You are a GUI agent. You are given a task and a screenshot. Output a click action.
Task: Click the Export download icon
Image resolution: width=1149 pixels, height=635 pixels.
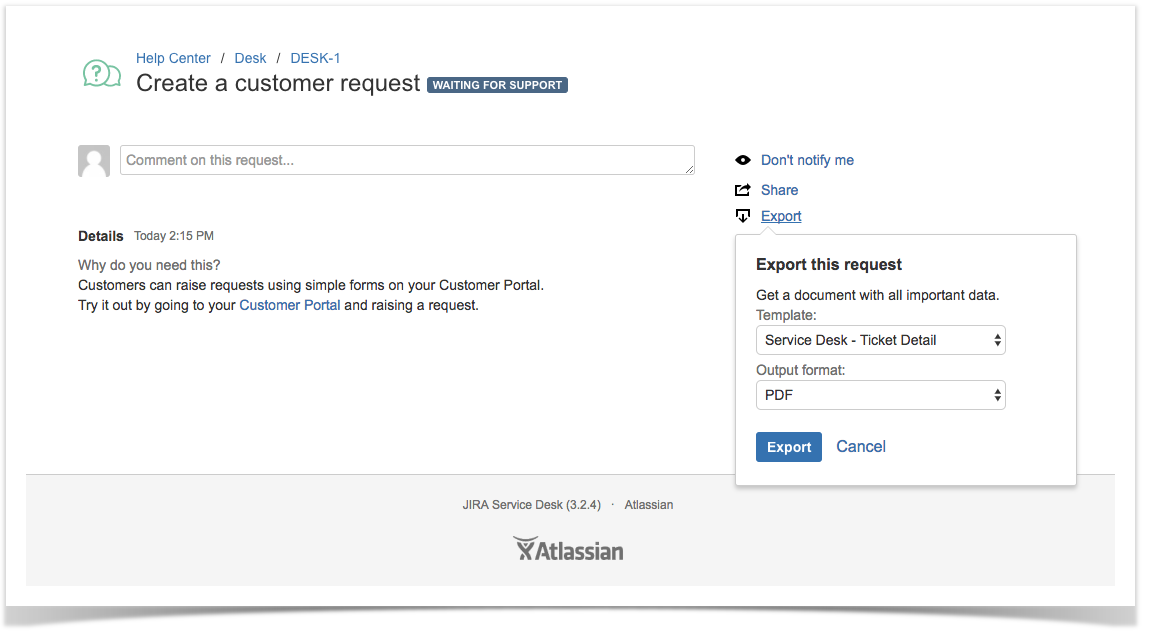742,216
